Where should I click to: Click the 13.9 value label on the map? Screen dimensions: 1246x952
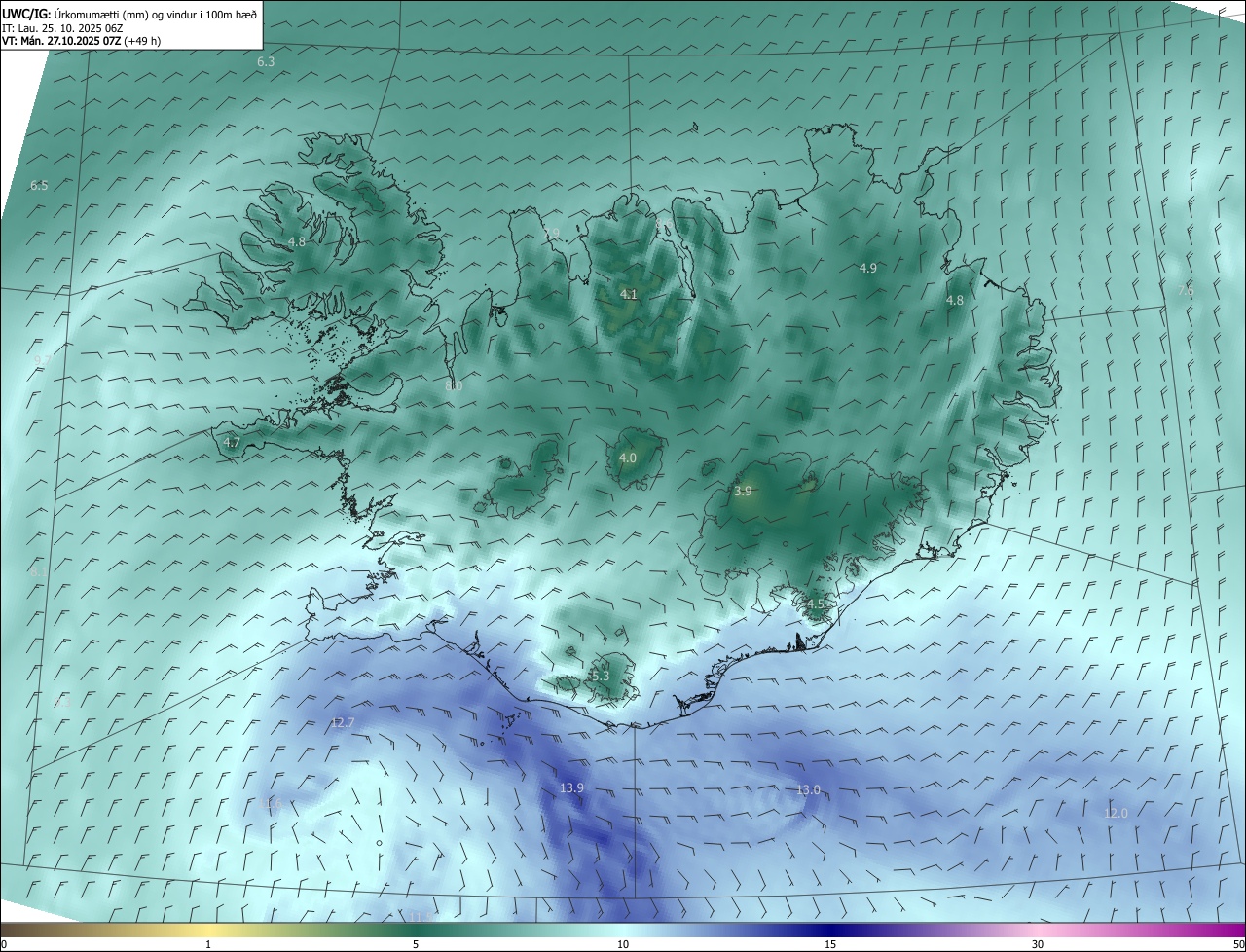click(571, 787)
